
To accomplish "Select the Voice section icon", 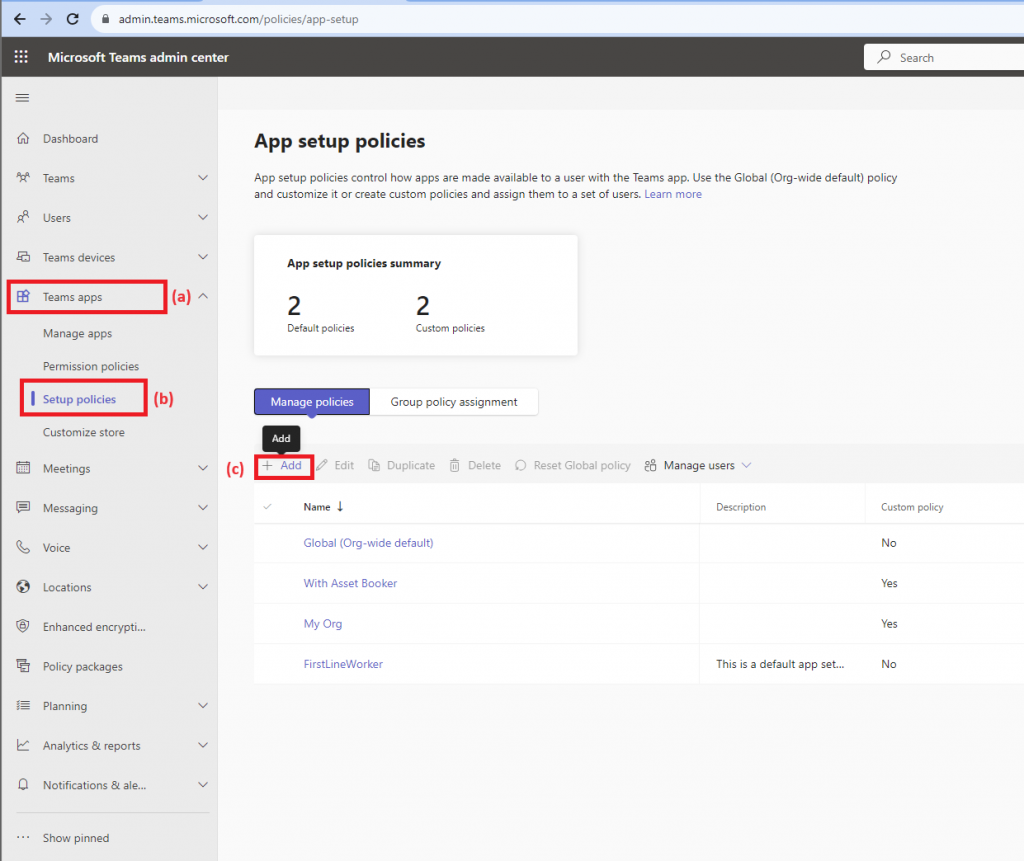I will pyautogui.click(x=21, y=547).
